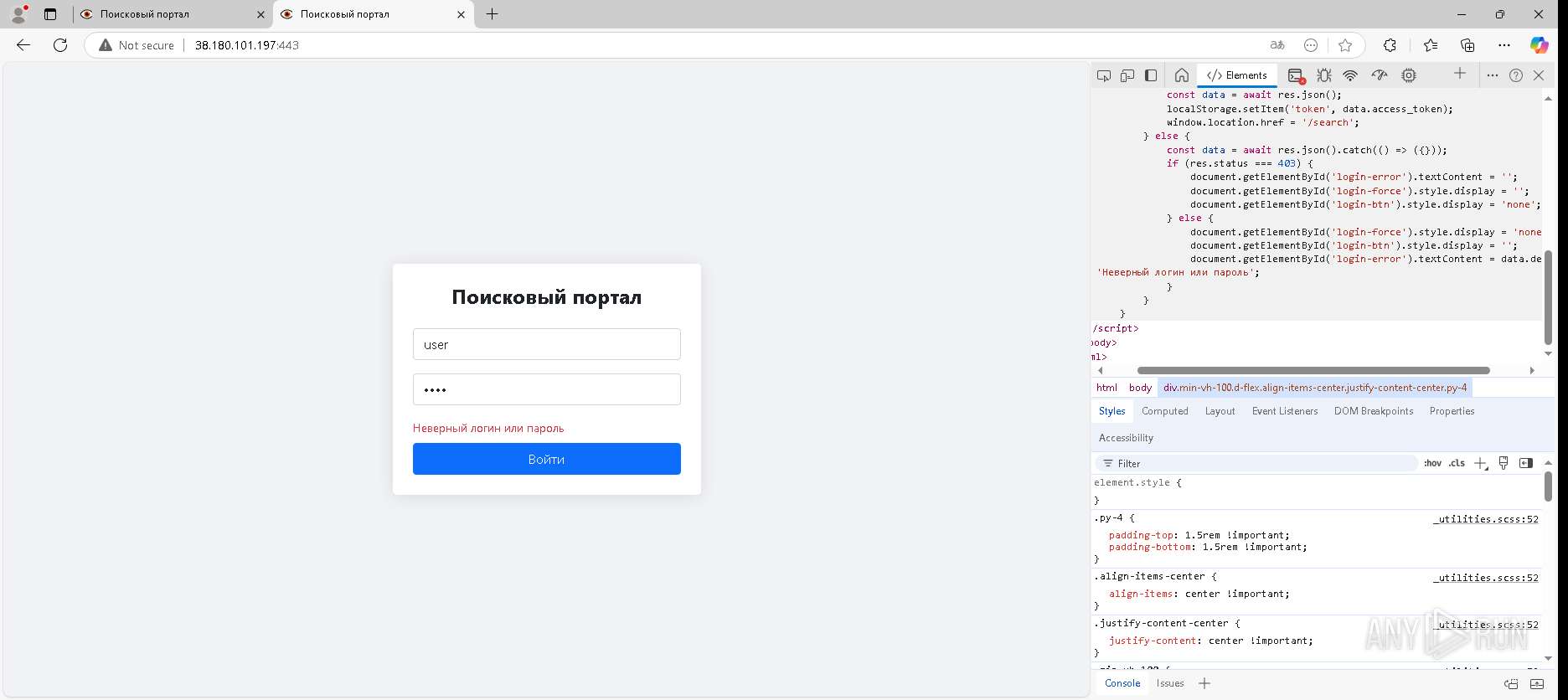This screenshot has height=700, width=1568.
Task: Select padding-top property in .py-4 rule
Action: pos(1141,535)
